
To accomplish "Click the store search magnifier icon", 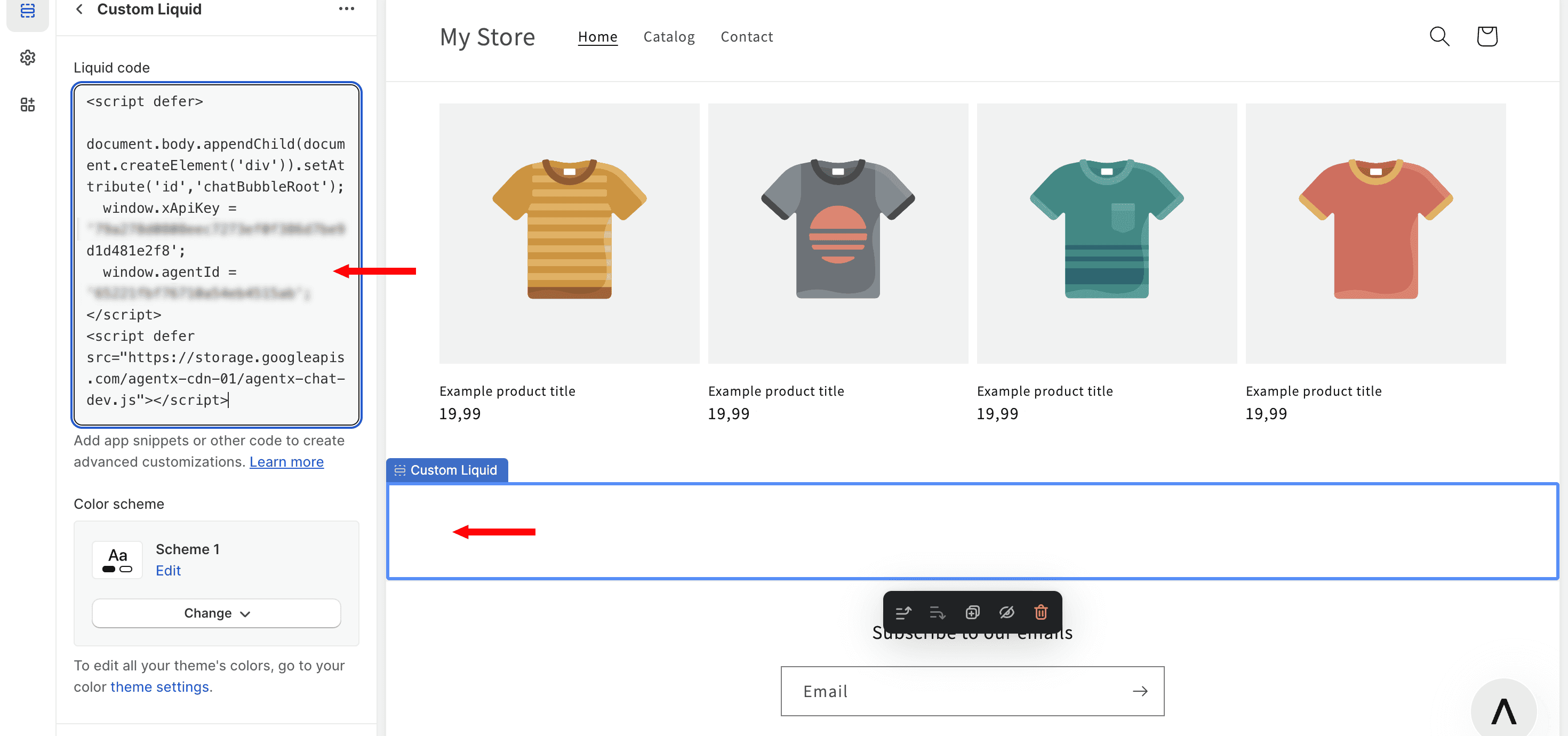I will (1439, 36).
